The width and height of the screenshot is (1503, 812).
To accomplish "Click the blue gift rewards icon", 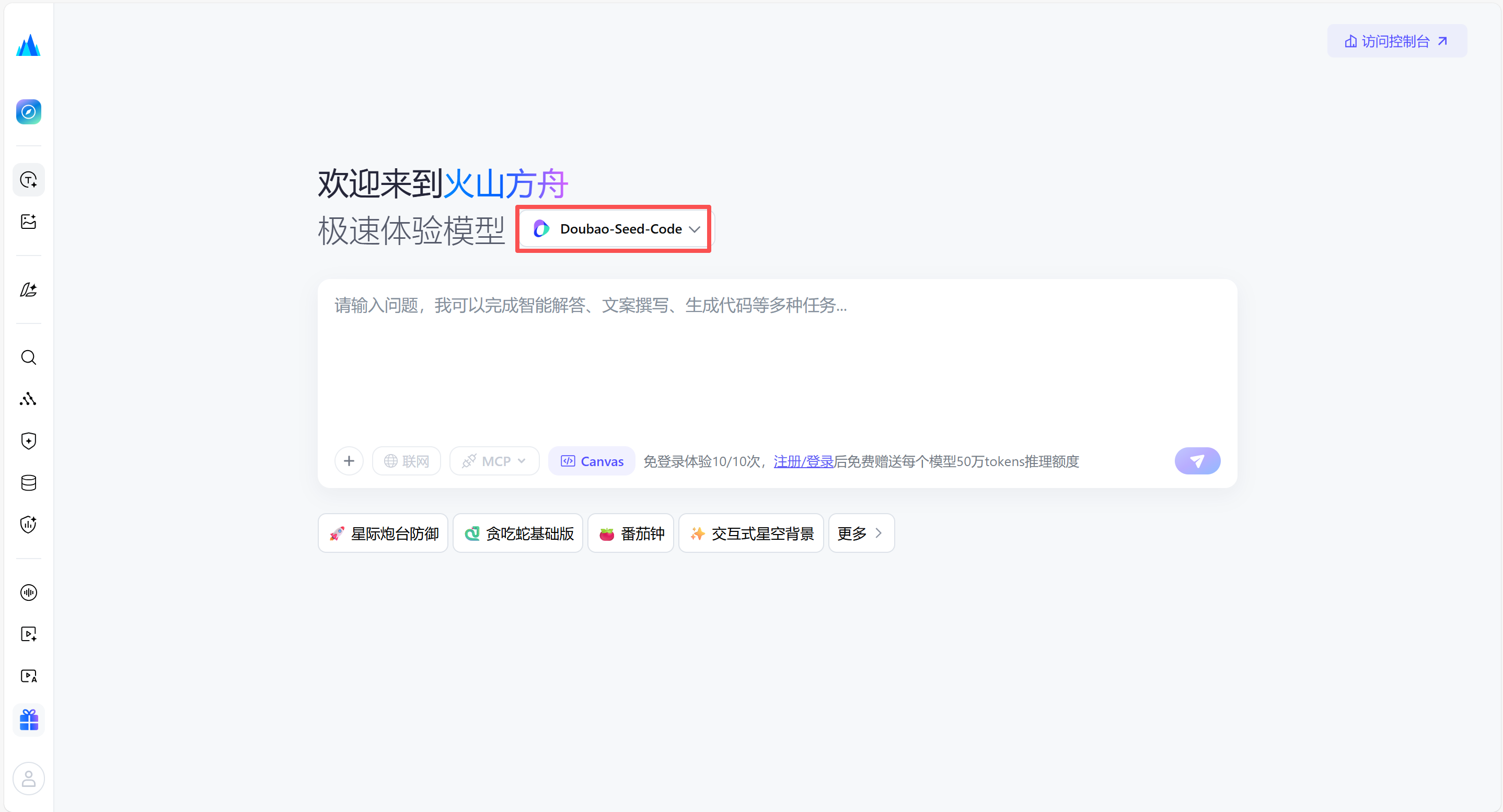I will tap(28, 720).
